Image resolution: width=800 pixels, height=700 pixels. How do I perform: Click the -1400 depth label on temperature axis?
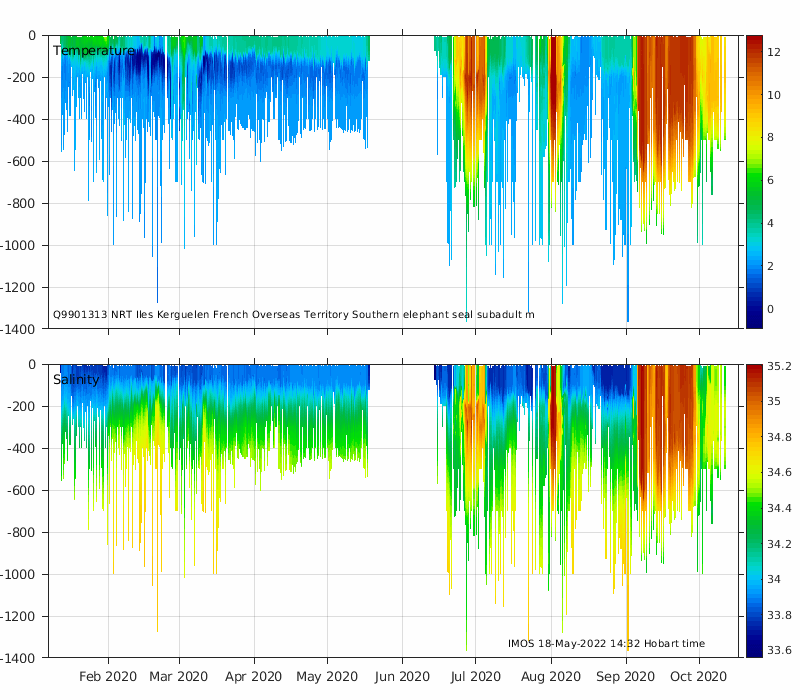pos(18,330)
